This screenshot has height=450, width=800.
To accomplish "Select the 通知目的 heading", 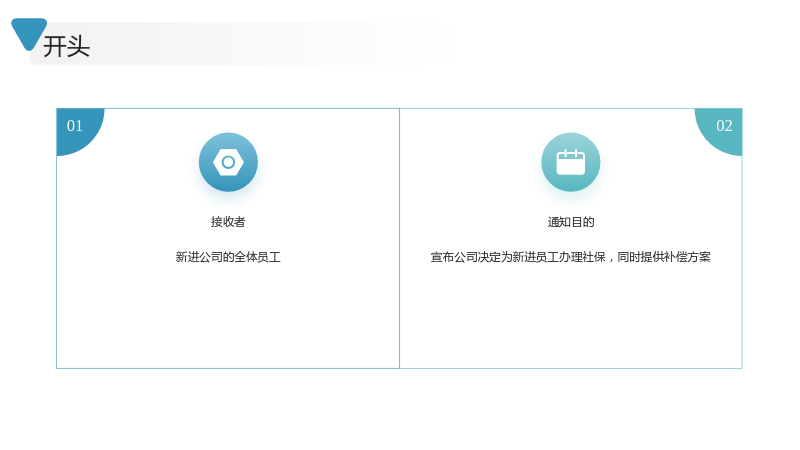I will pos(571,222).
